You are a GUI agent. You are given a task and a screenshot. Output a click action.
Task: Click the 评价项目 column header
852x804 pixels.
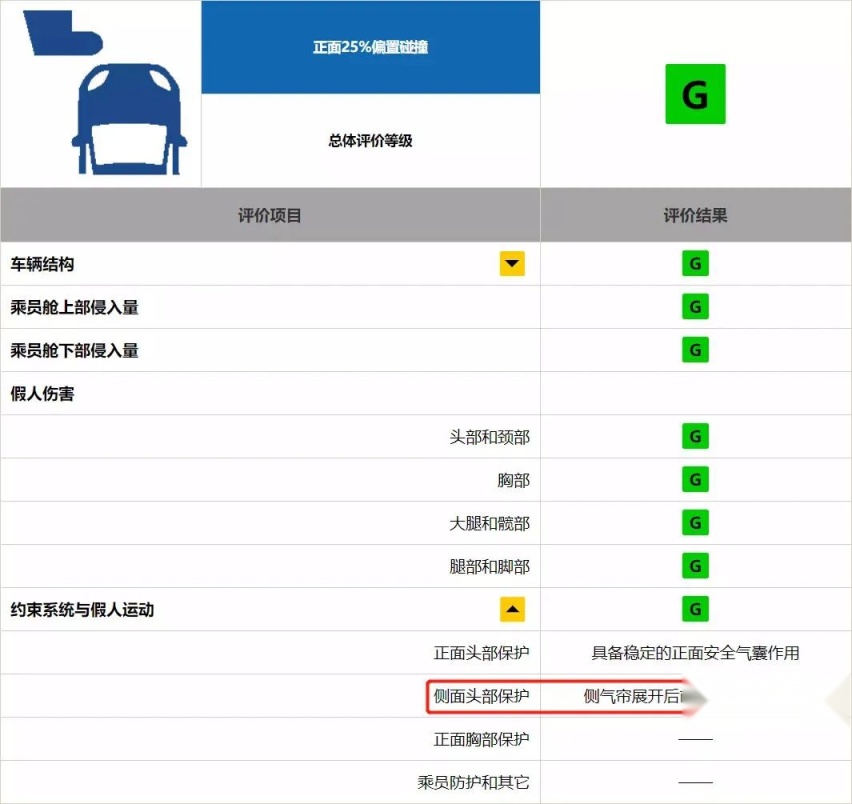270,216
